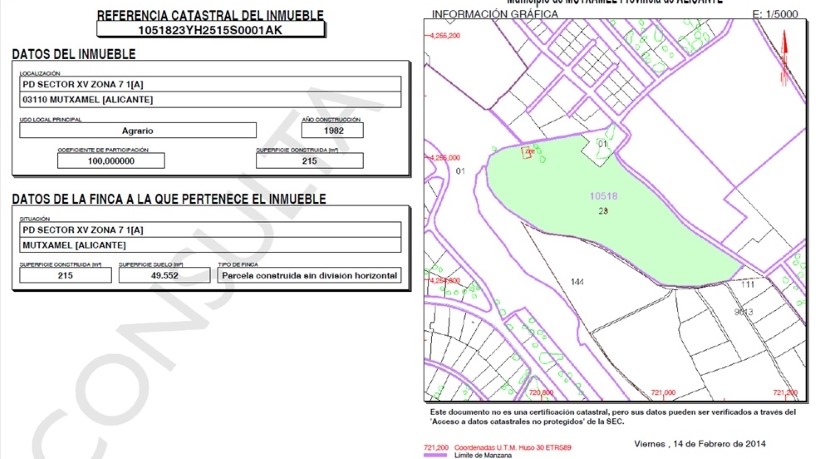The image size is (816, 459).
Task: Click the land surface value 49.552
Action: (x=164, y=275)
